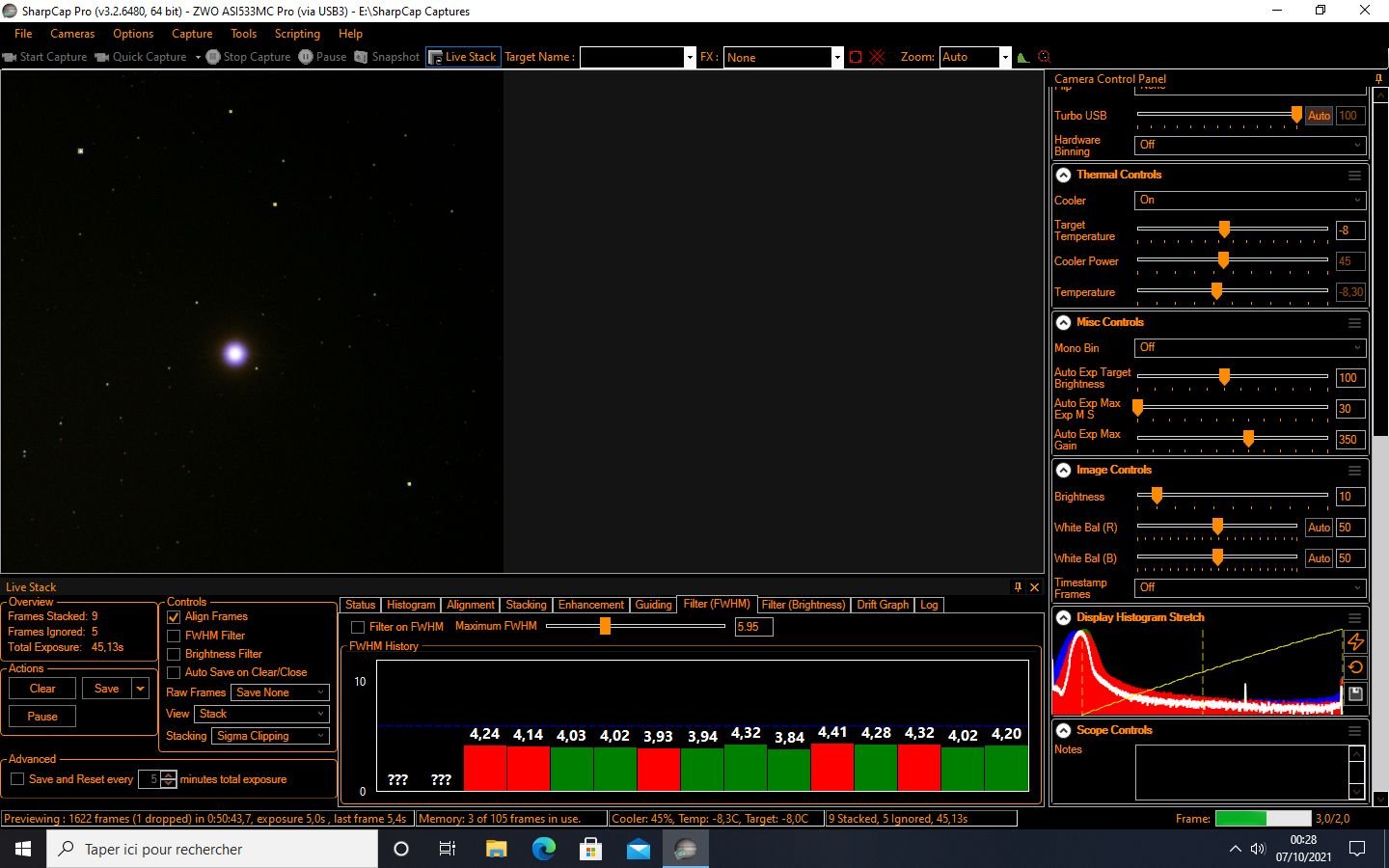Open the Cooler On/Off dropdown
The width and height of the screenshot is (1389, 868).
(1249, 201)
